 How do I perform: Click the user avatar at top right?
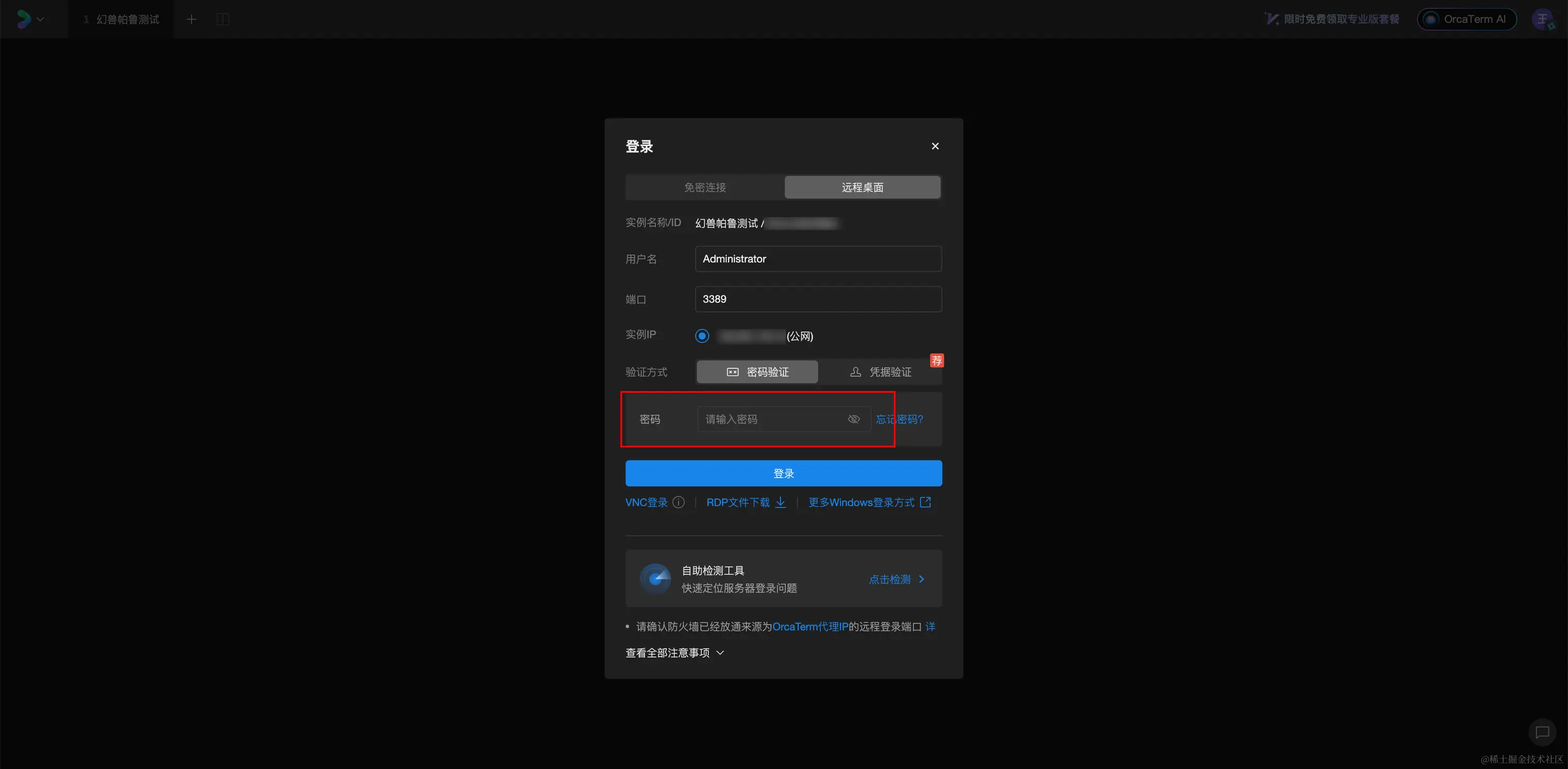[1542, 20]
